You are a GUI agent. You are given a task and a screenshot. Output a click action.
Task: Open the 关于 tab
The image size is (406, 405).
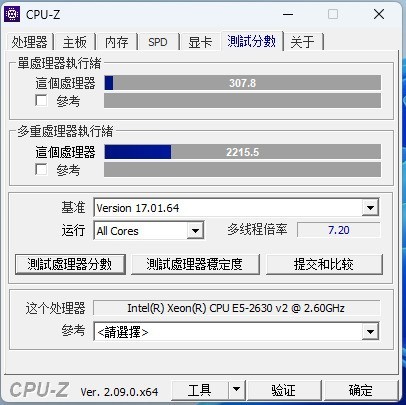pyautogui.click(x=302, y=42)
